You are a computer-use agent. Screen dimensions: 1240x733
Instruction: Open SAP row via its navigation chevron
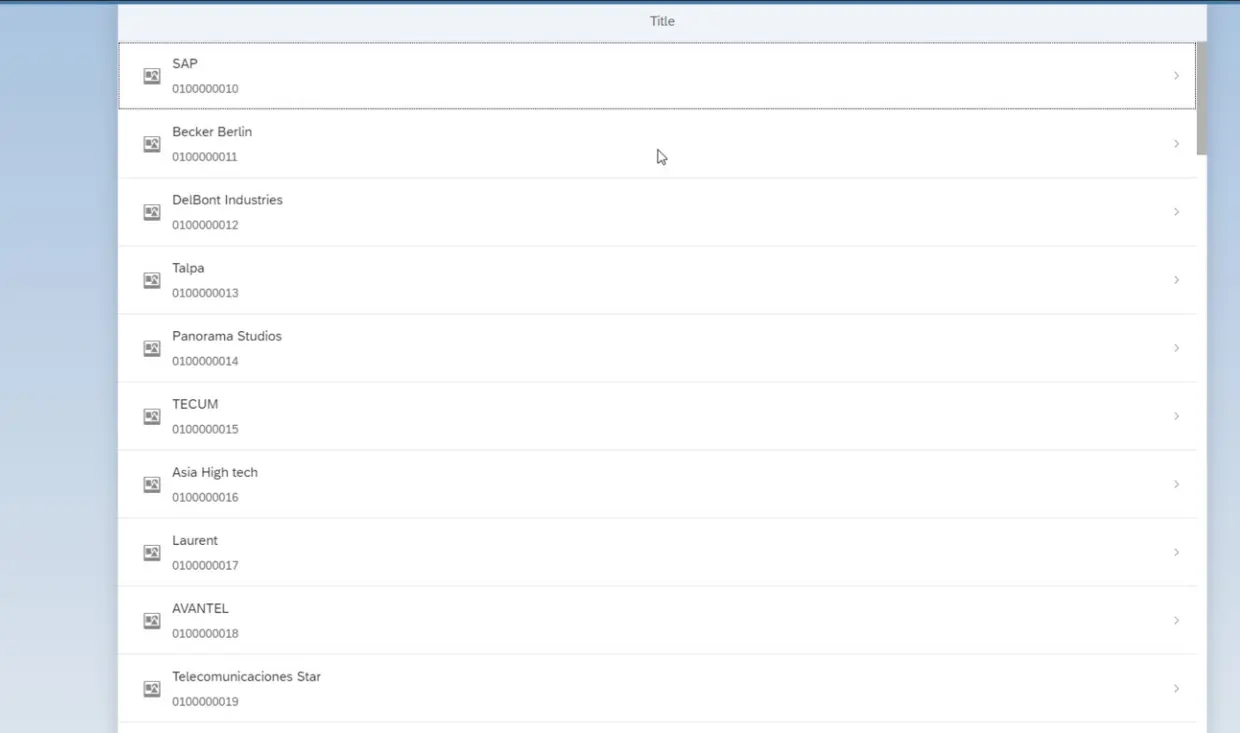click(1176, 76)
